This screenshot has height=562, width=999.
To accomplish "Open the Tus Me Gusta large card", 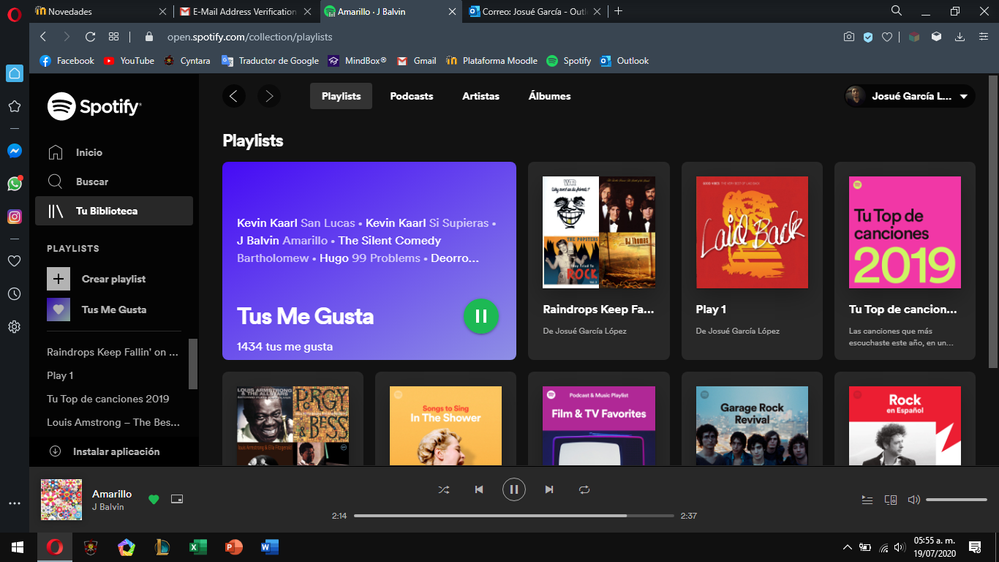I will click(x=369, y=261).
